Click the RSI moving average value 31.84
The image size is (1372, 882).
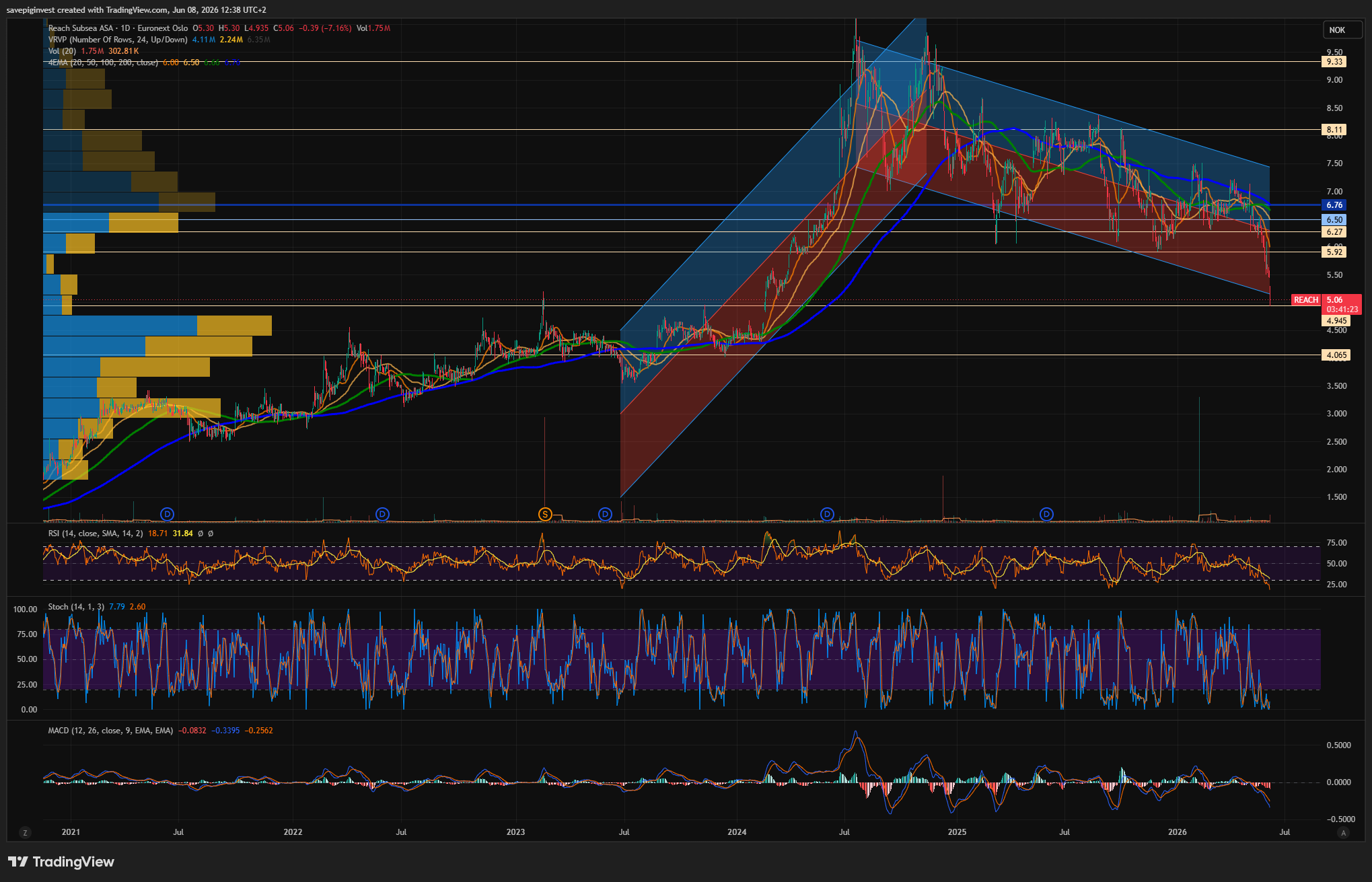tap(182, 534)
